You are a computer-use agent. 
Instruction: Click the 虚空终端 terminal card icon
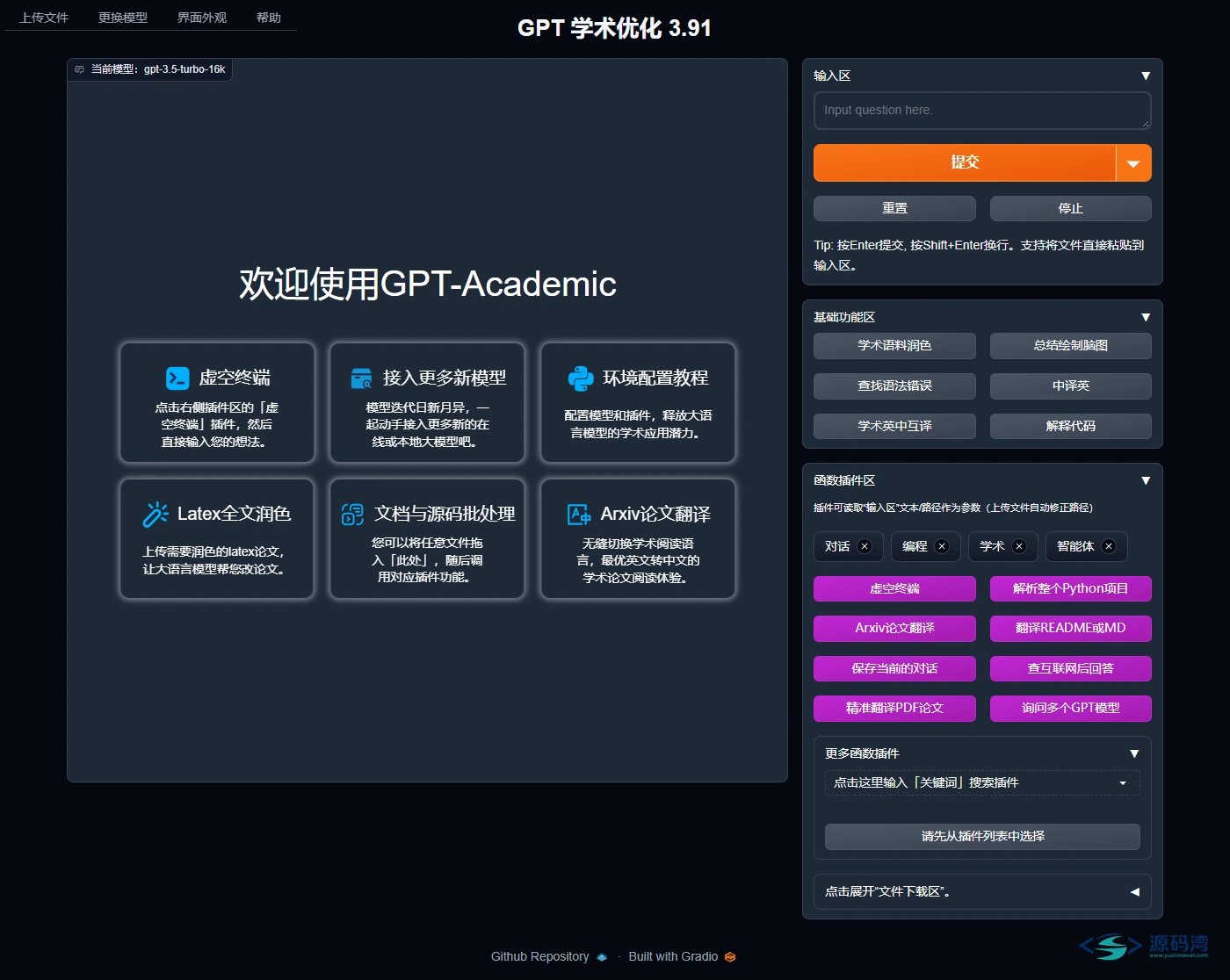point(177,378)
